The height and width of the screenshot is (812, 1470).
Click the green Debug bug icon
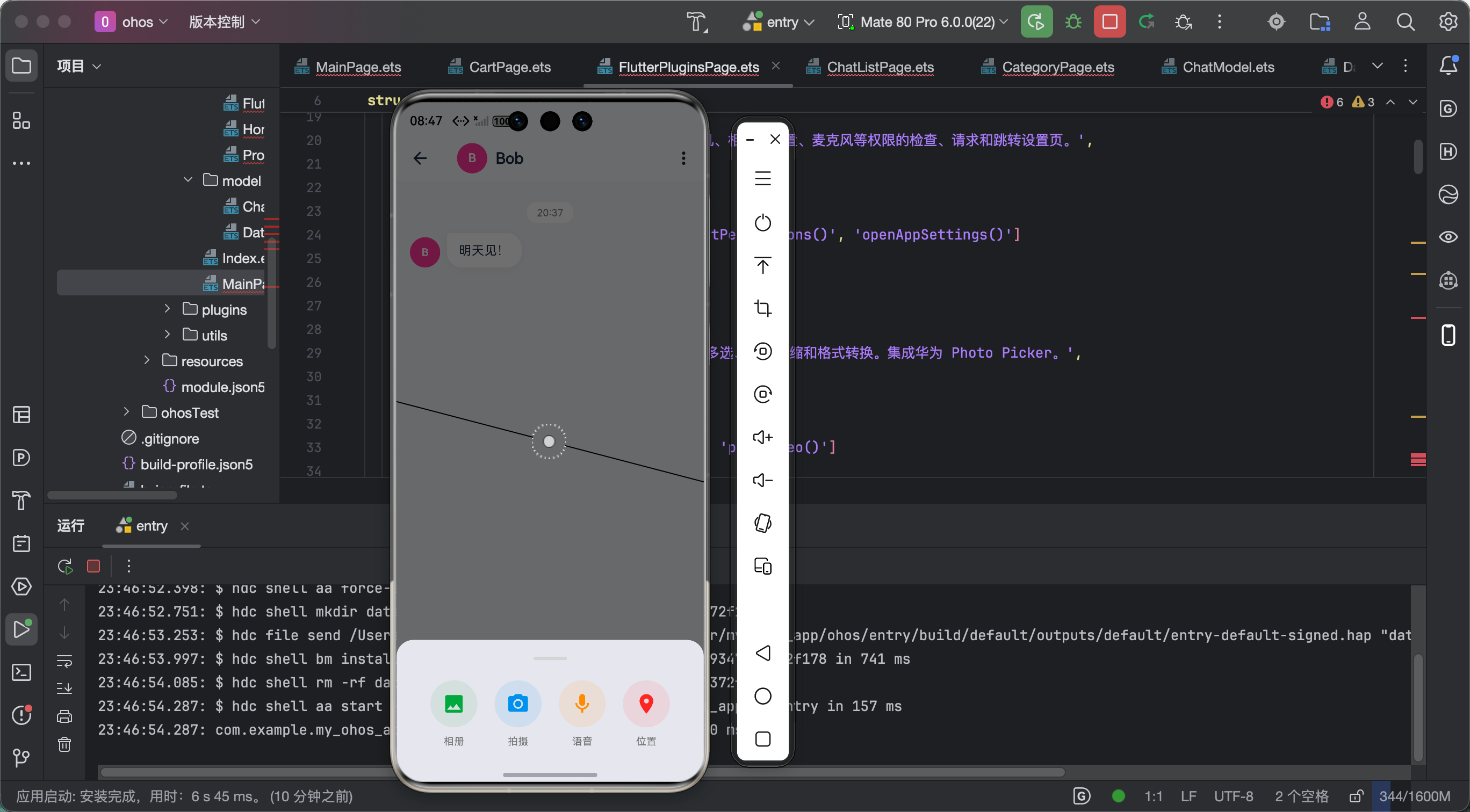[x=1073, y=21]
